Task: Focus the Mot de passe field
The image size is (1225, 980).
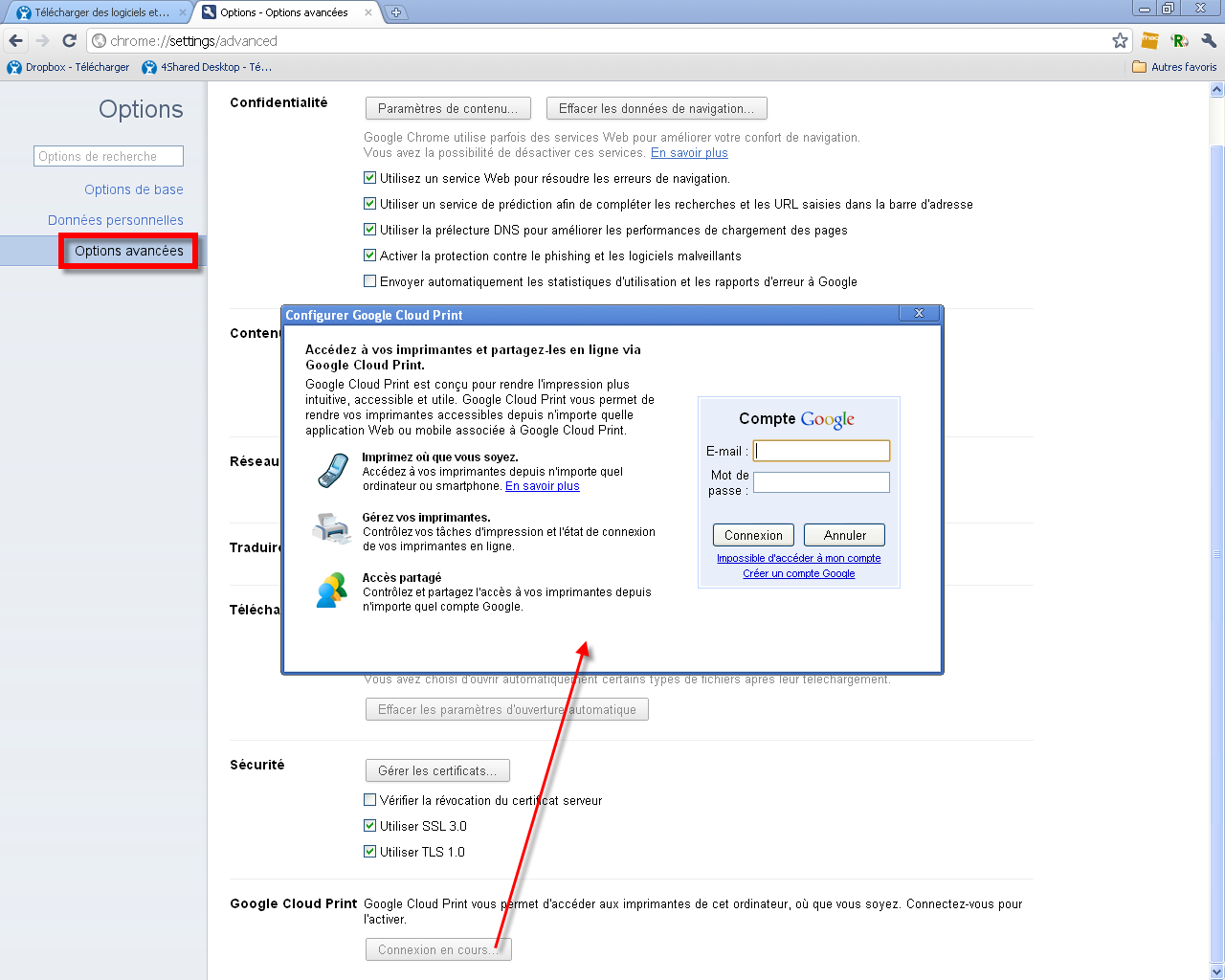Action: click(821, 482)
